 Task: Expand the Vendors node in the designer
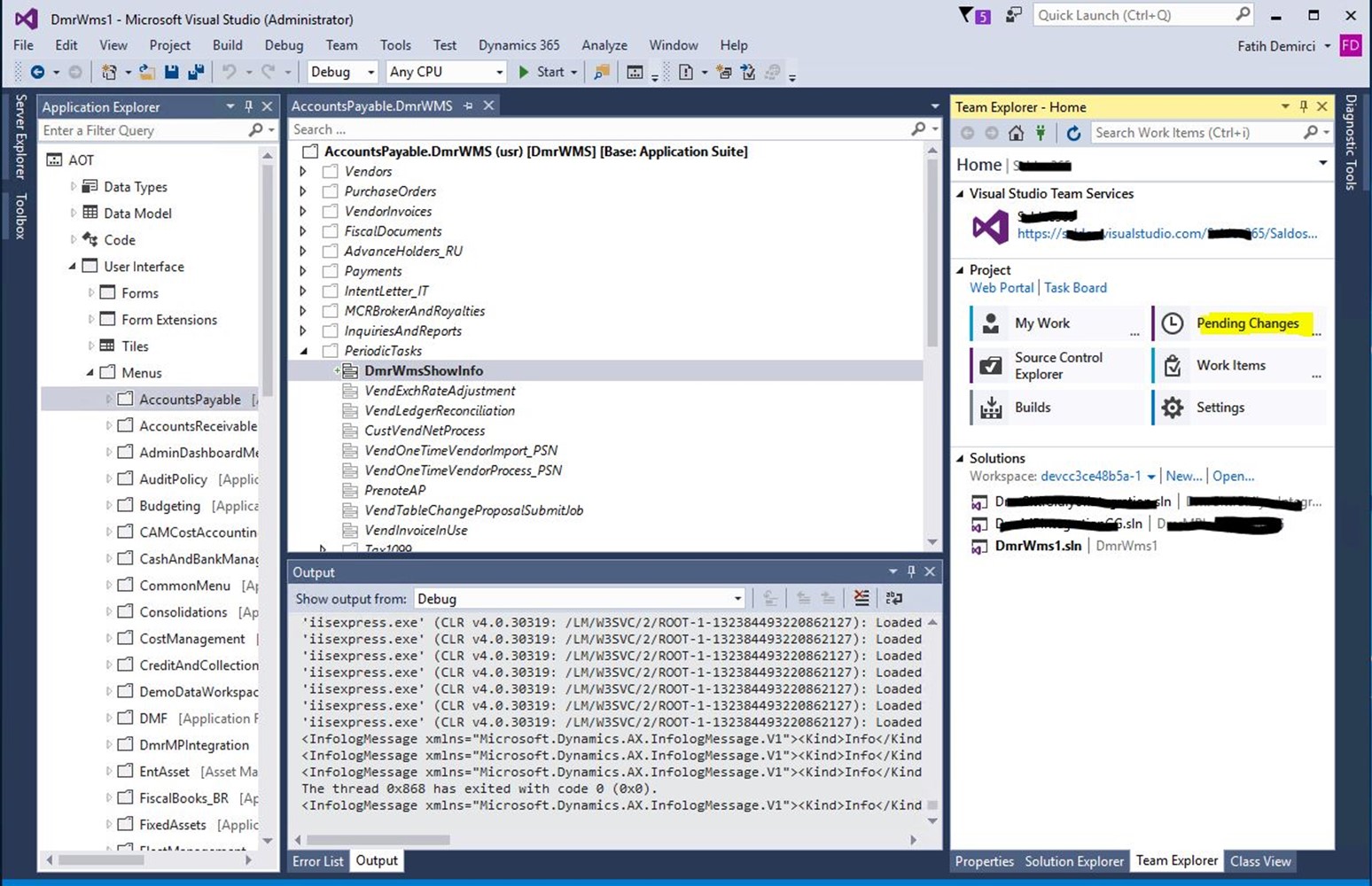coord(303,171)
